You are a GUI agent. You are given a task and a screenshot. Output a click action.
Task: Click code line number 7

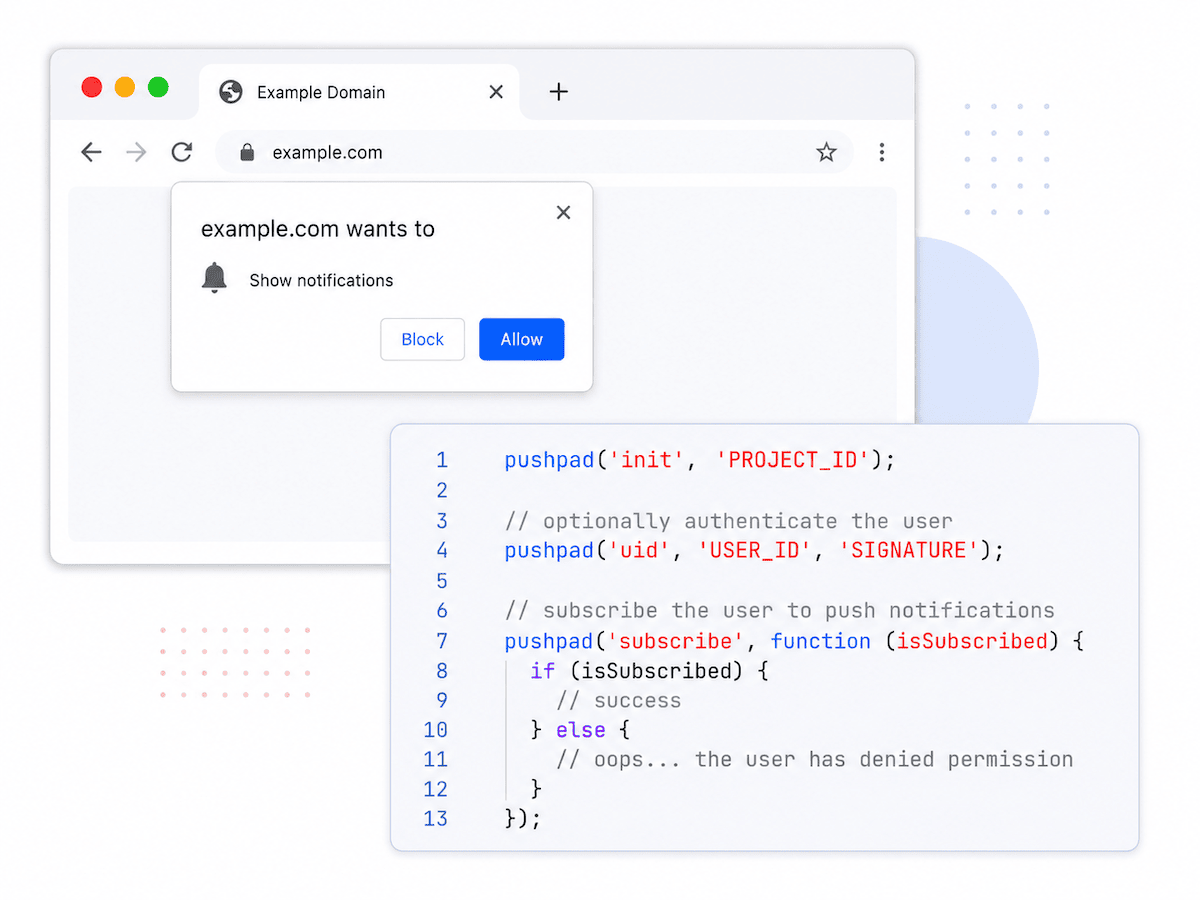pyautogui.click(x=442, y=640)
